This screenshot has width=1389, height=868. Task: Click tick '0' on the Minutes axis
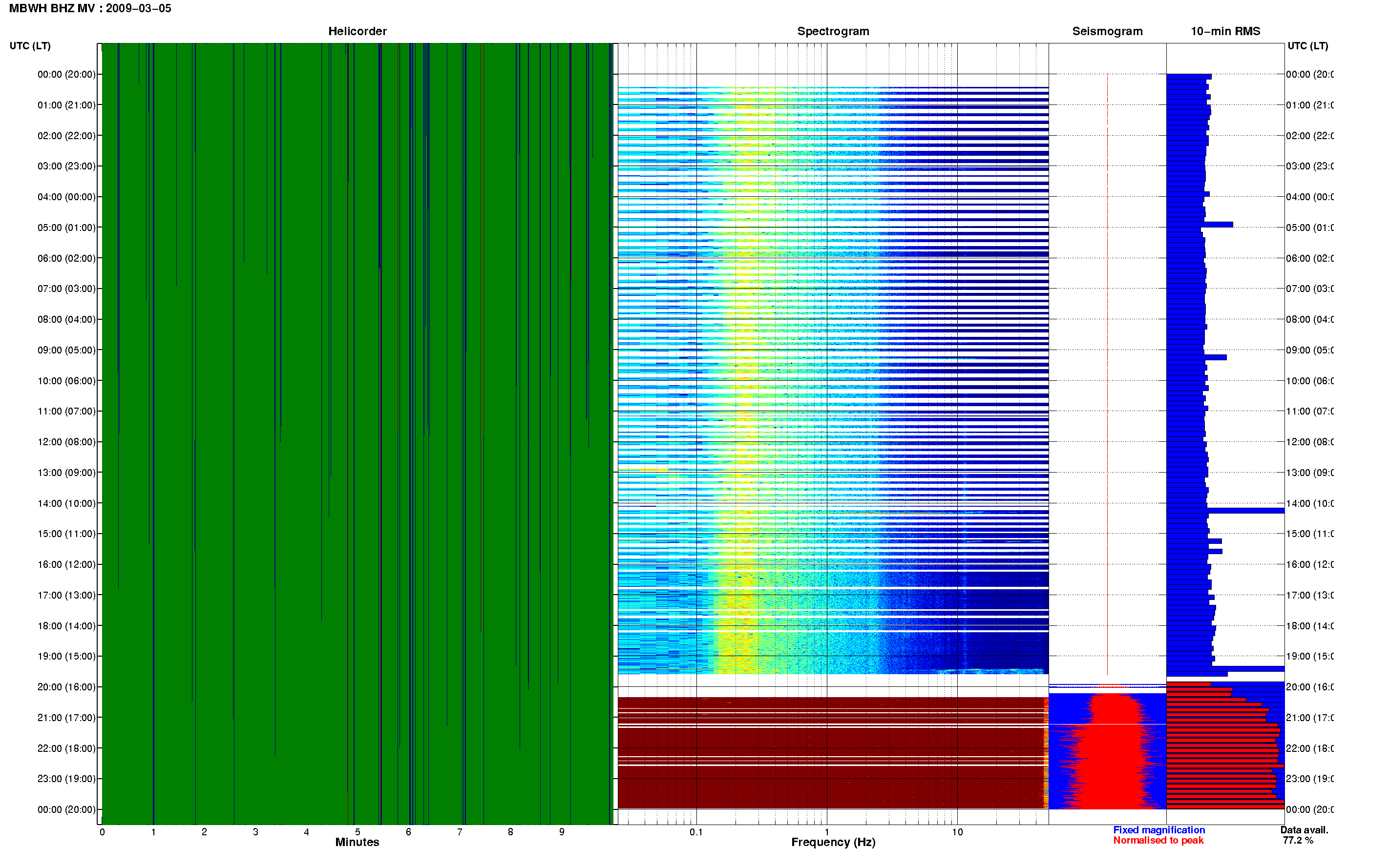coord(102,832)
